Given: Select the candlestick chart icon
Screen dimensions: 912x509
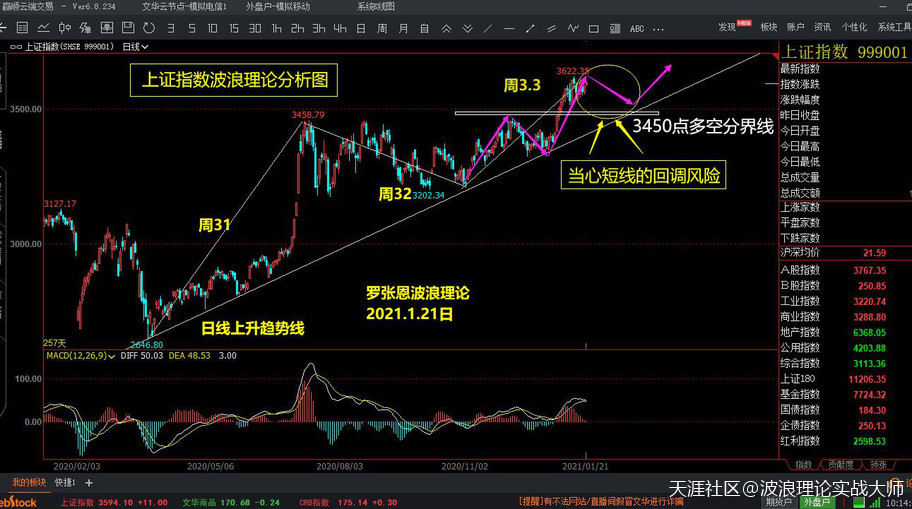Looking at the screenshot, I should coord(65,27).
